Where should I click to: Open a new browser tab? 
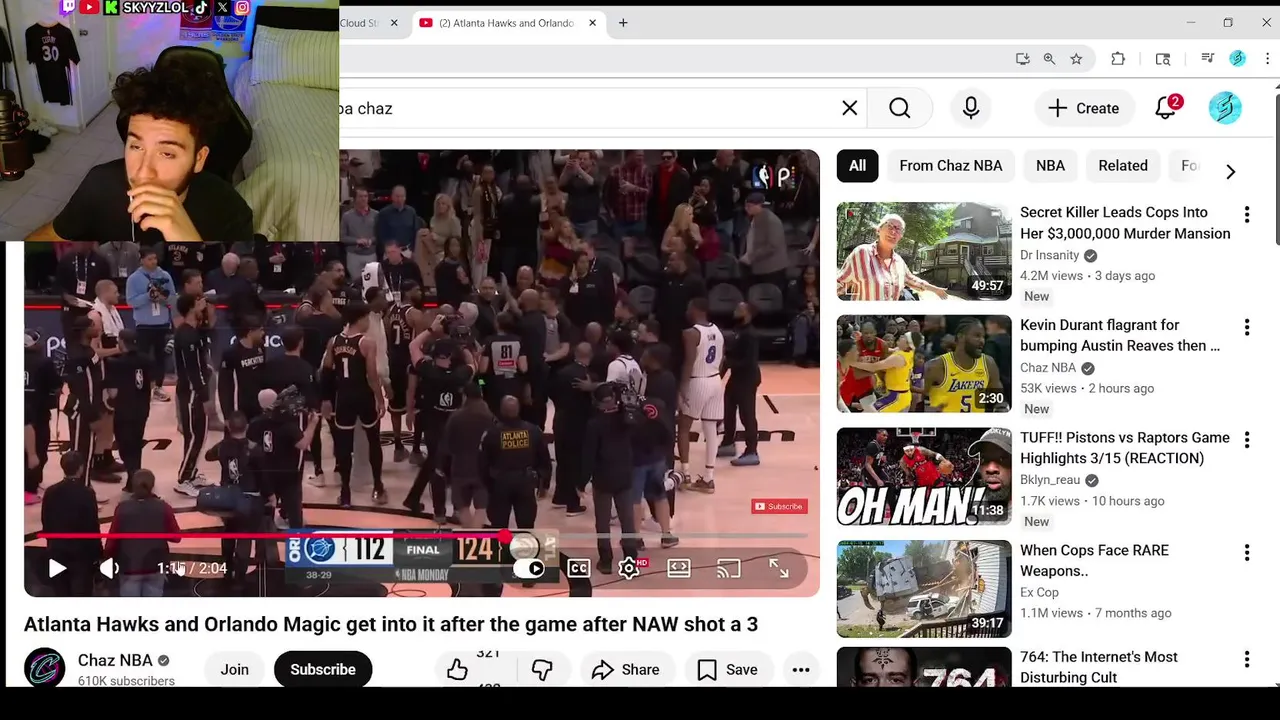[623, 23]
